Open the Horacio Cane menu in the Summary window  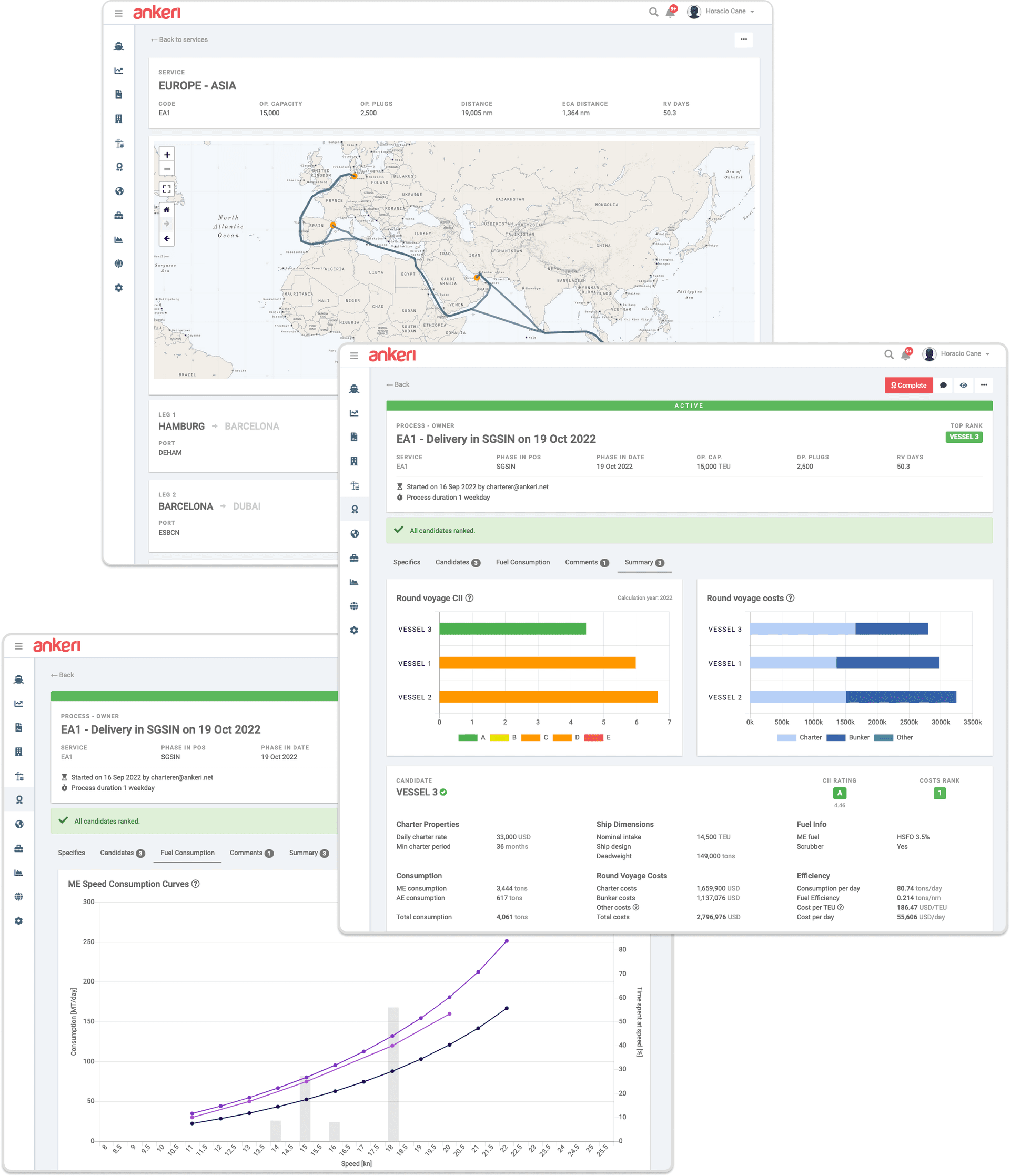(957, 354)
